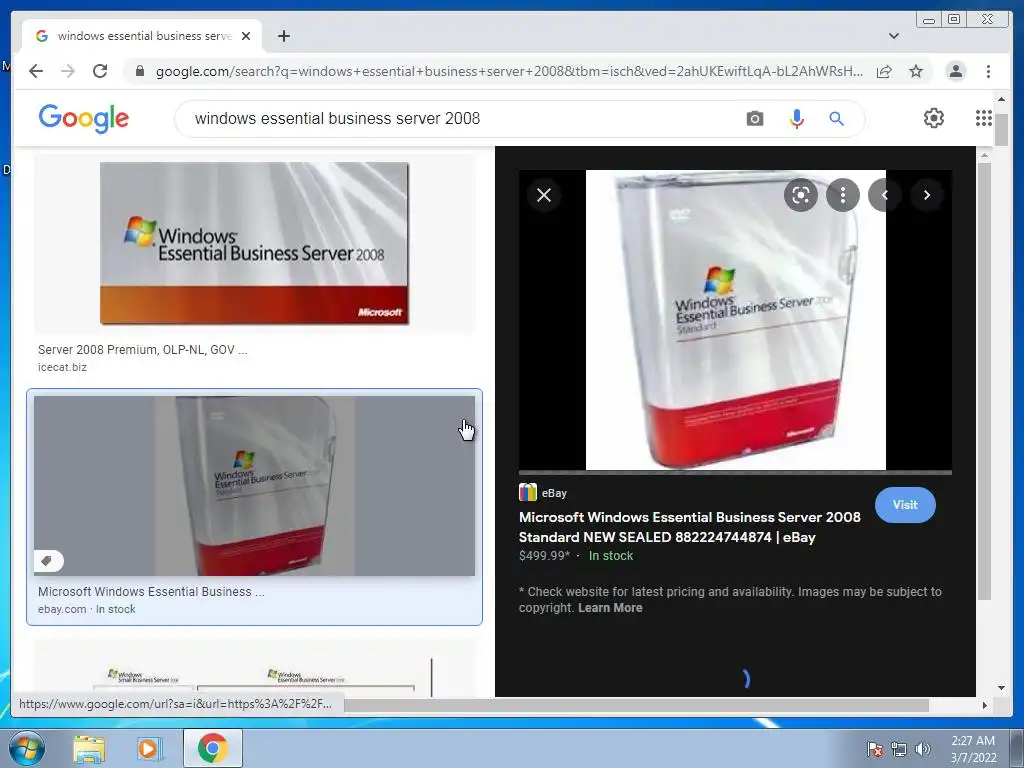Click the horizontal scrollbar at bottom
Screen dimensions: 1024x768
[637, 705]
